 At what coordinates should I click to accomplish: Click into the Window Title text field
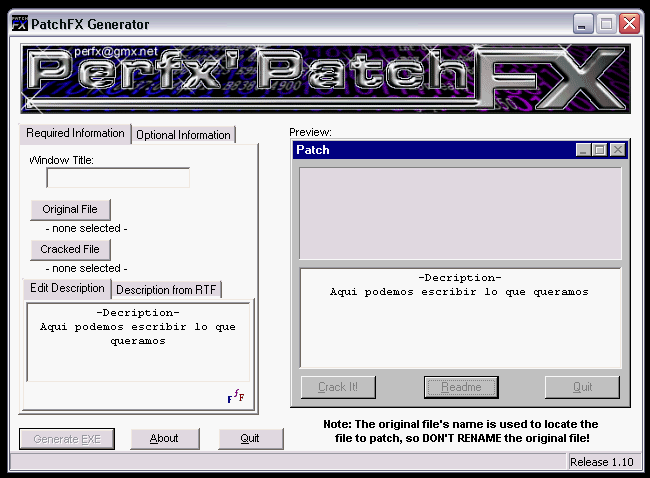118,178
